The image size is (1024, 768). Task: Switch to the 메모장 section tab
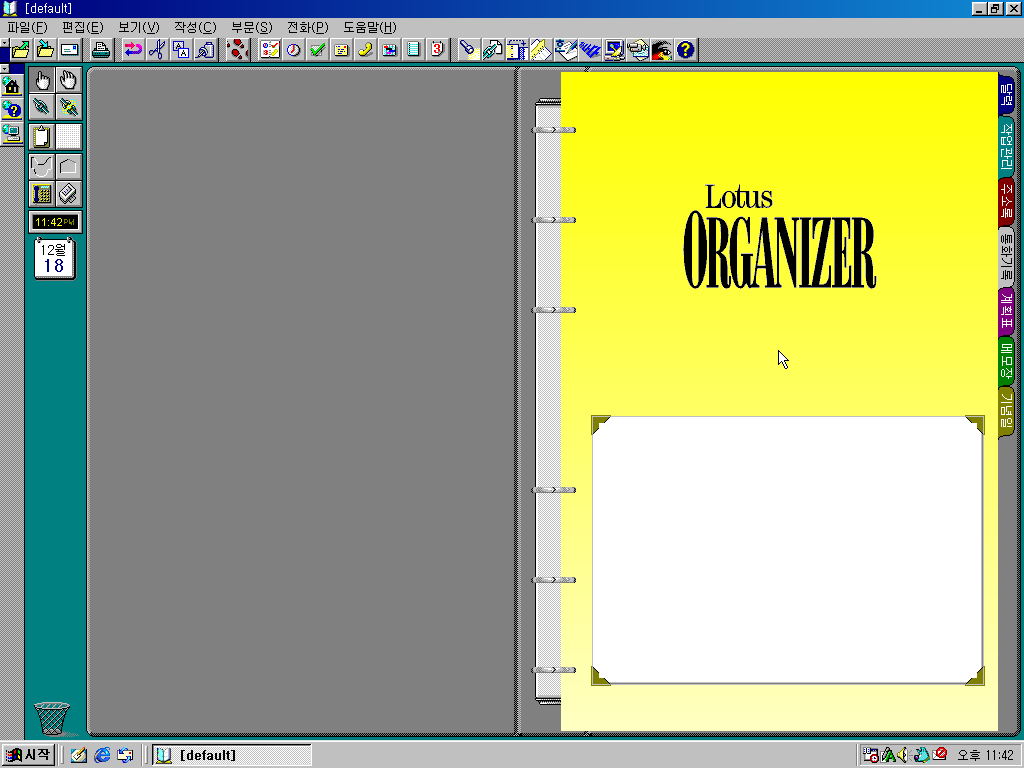click(x=1006, y=361)
